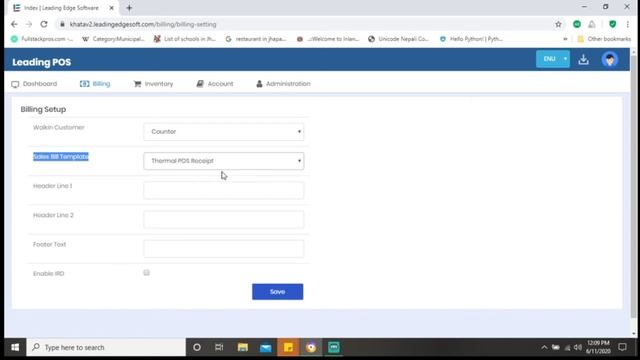The height and width of the screenshot is (360, 640).
Task: Click the Billing Setup heading
Action: (43, 109)
